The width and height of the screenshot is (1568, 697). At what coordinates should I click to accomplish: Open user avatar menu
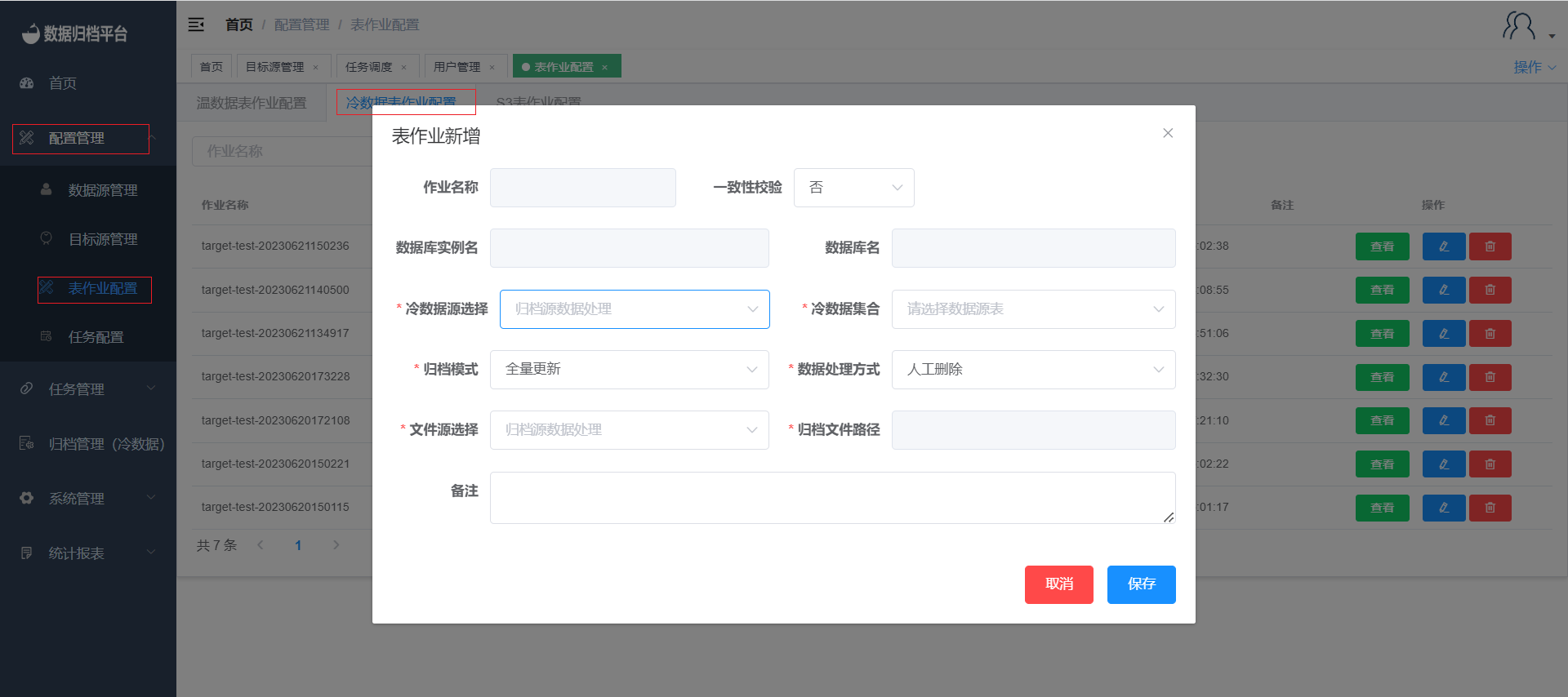tap(1528, 26)
